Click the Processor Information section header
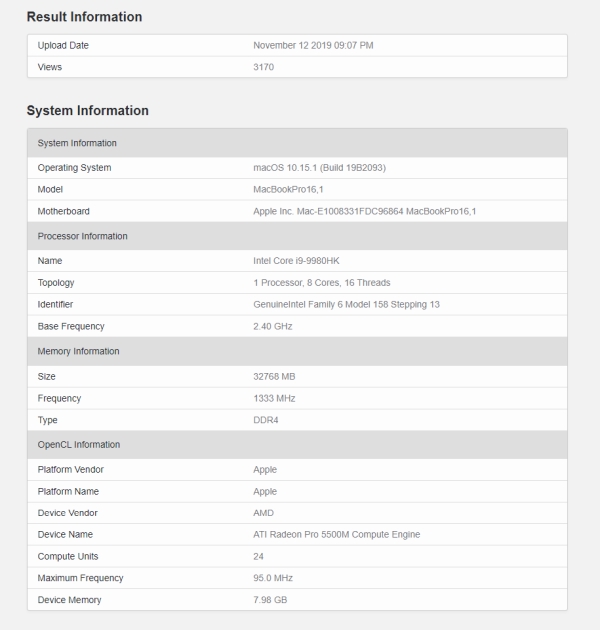The width and height of the screenshot is (600, 630). [82, 236]
